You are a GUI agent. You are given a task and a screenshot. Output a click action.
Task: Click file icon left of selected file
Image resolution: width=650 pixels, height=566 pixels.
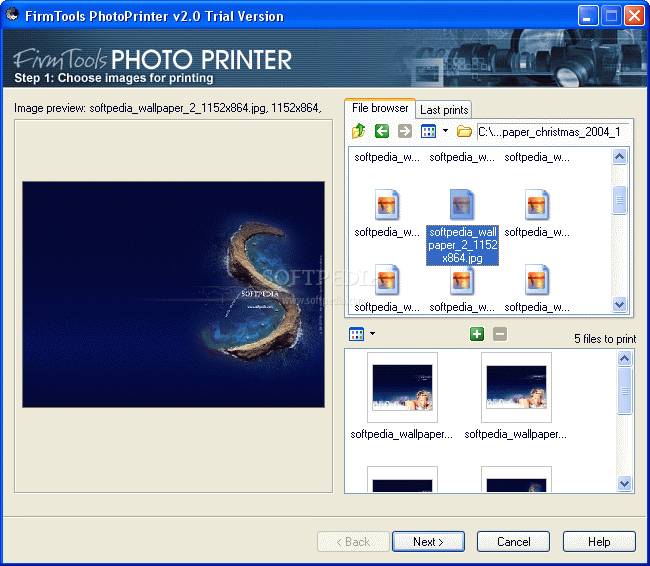[387, 205]
